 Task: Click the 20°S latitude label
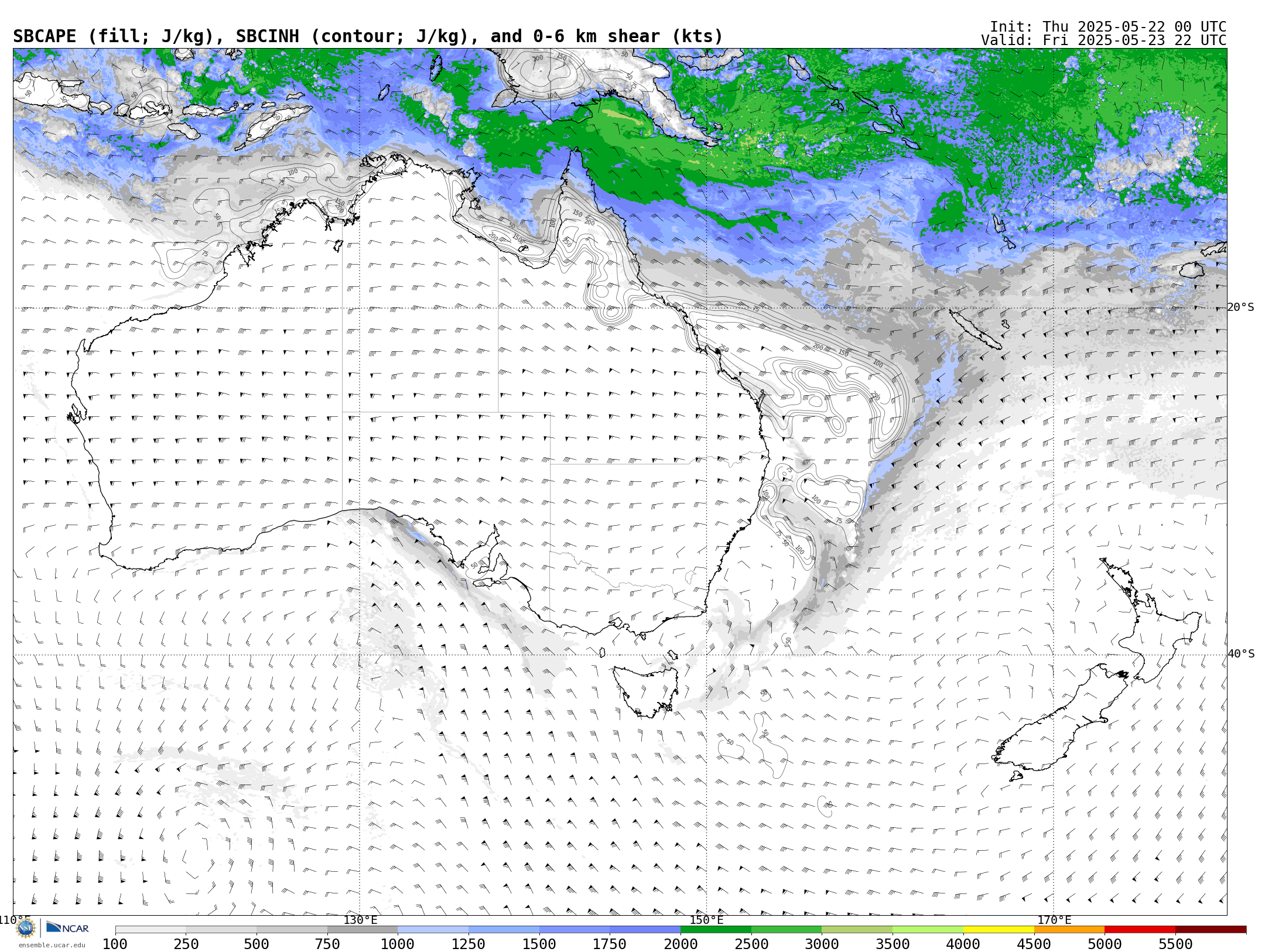click(1241, 307)
